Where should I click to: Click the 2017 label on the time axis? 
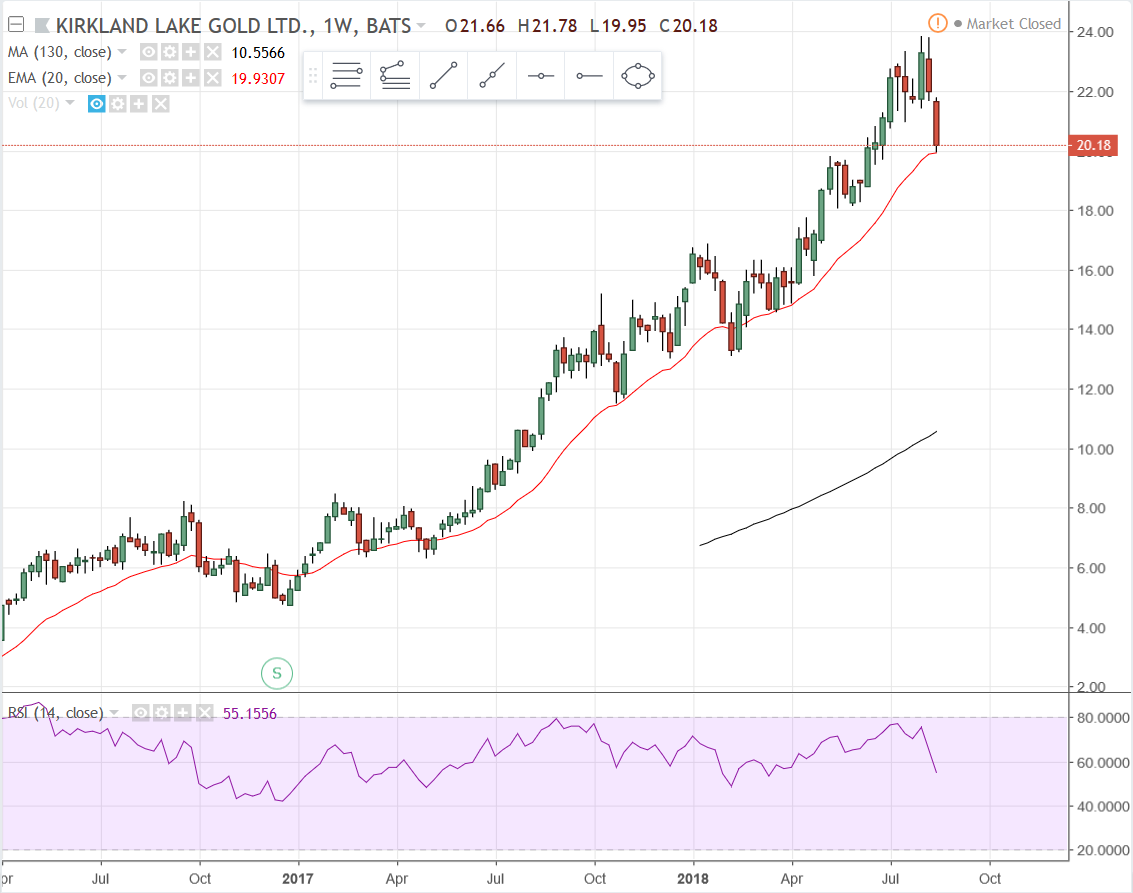click(x=298, y=879)
